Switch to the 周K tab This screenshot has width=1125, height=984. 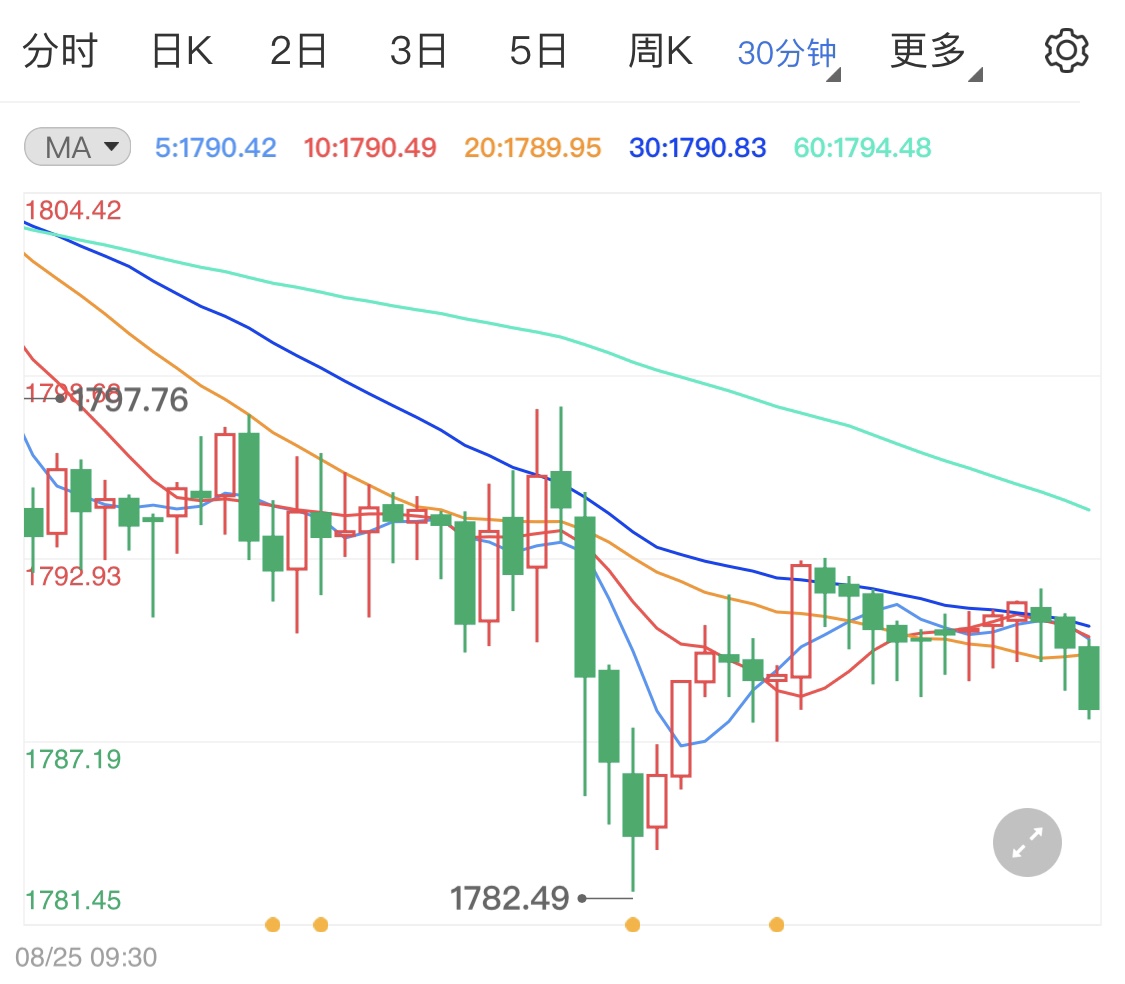[660, 51]
